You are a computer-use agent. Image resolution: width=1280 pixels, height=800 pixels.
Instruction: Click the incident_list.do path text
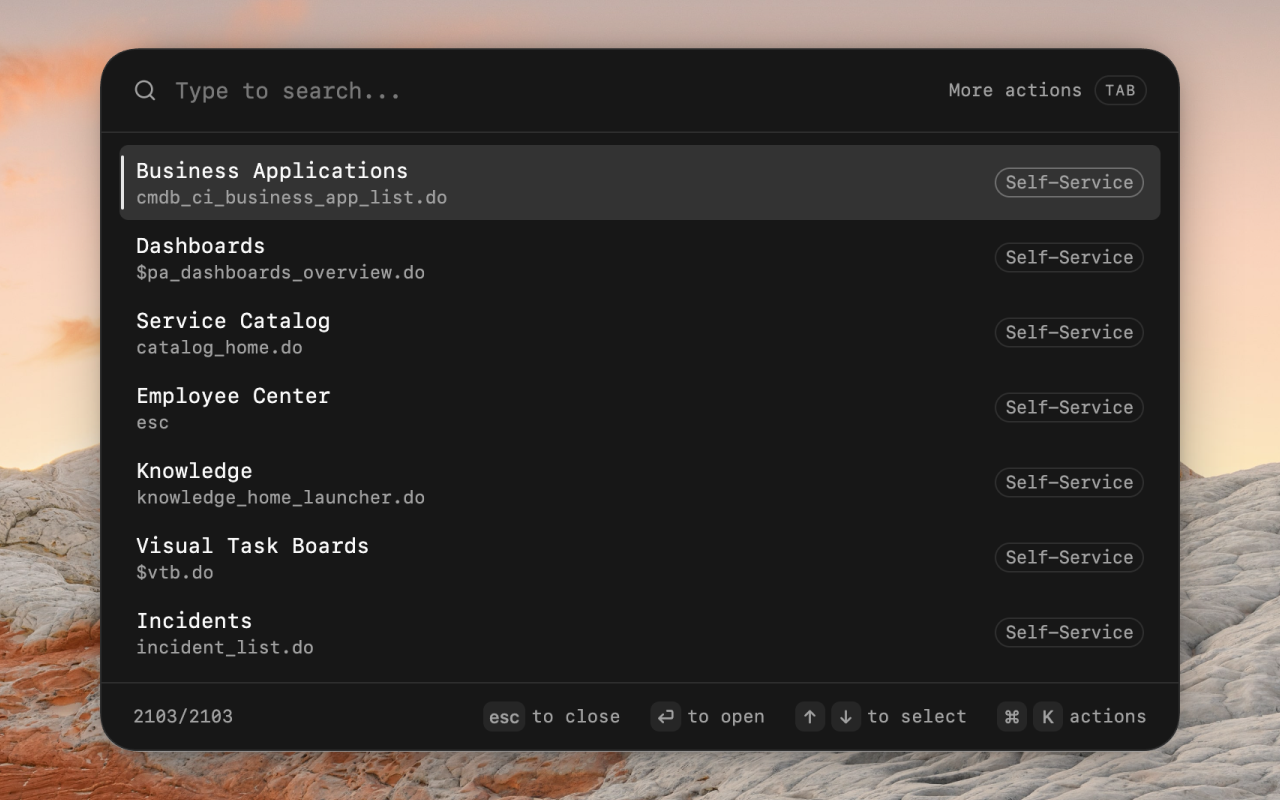click(225, 648)
